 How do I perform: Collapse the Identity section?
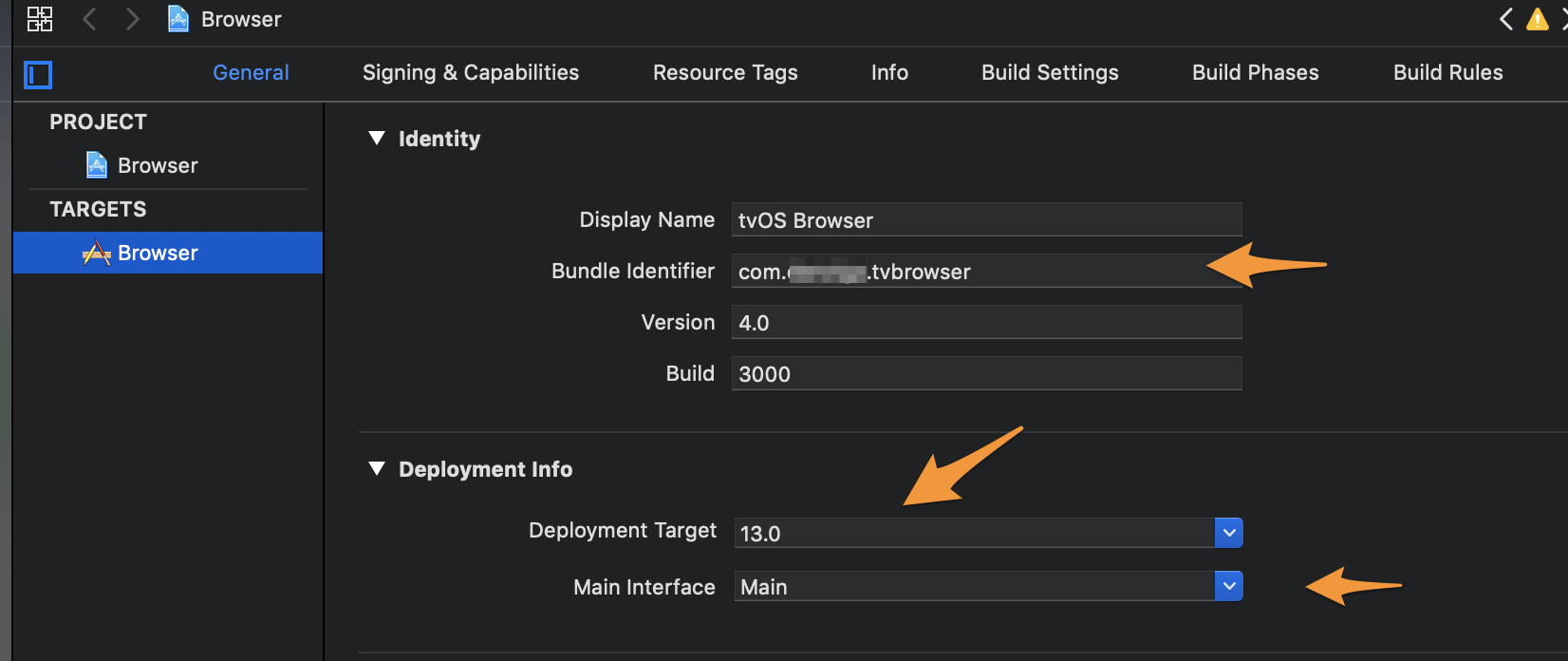tap(377, 139)
